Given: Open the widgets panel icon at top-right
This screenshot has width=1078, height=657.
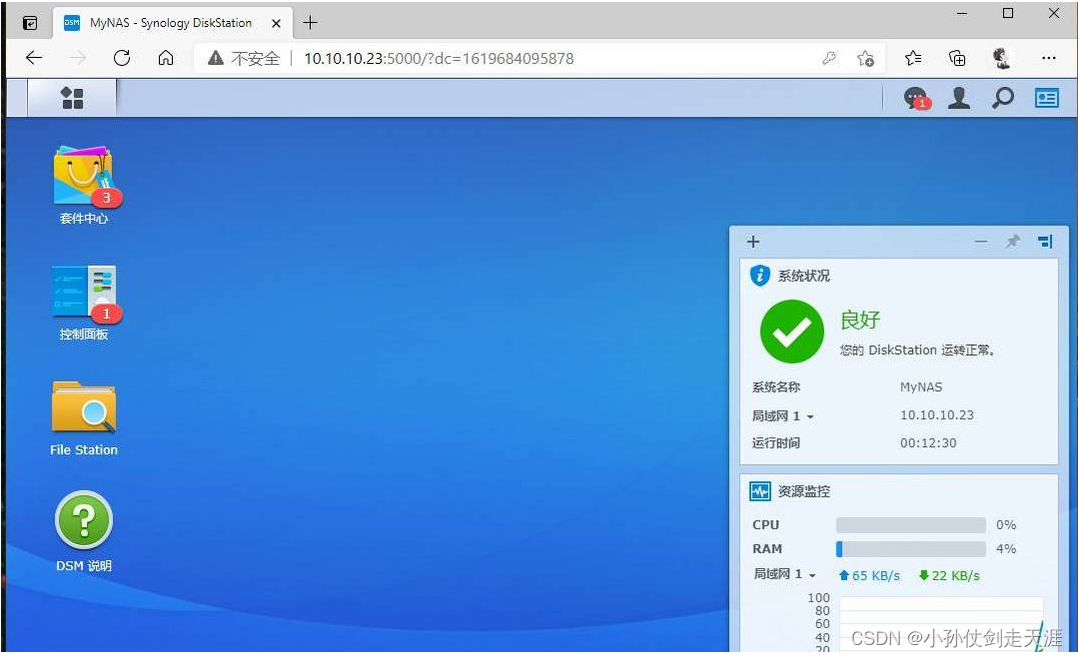Looking at the screenshot, I should pos(1046,98).
